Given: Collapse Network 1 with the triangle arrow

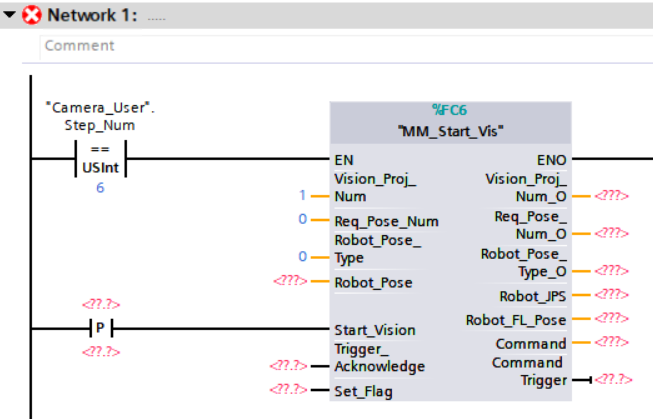Looking at the screenshot, I should 9,15.
